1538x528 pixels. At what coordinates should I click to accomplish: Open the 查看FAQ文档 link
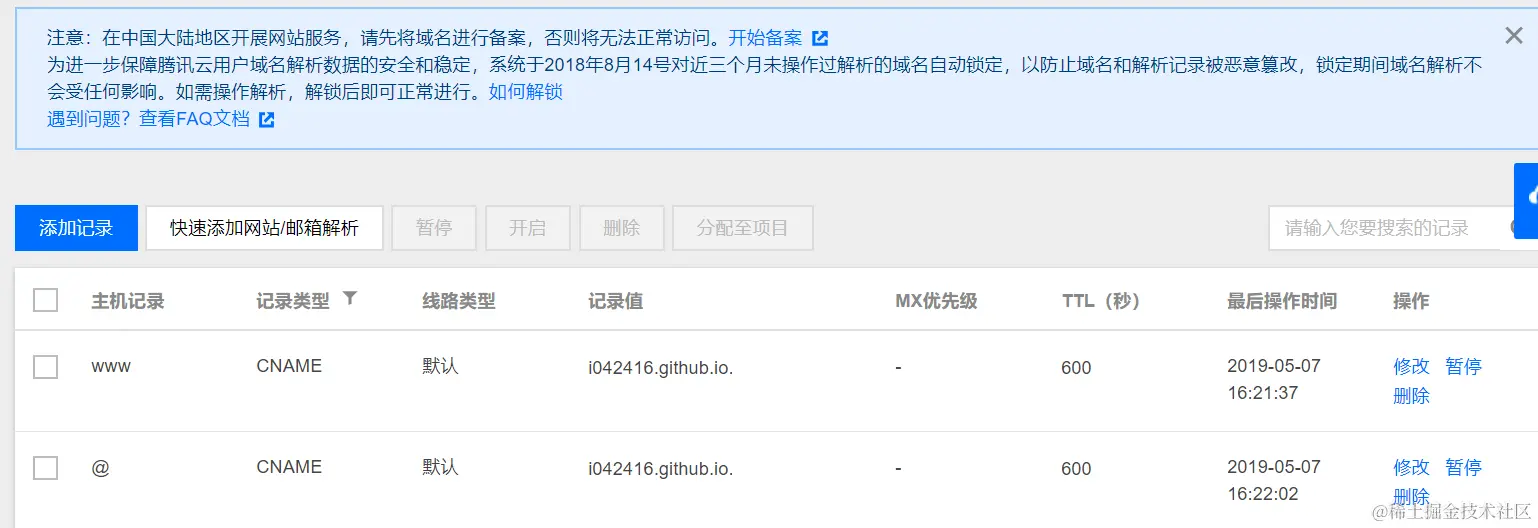194,120
